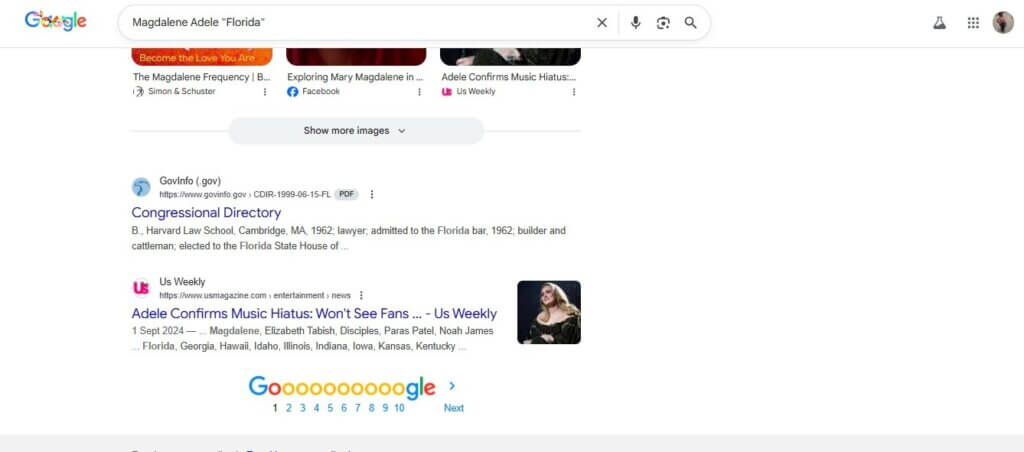Click Next to view more results
The height and width of the screenshot is (452, 1024).
tap(453, 407)
